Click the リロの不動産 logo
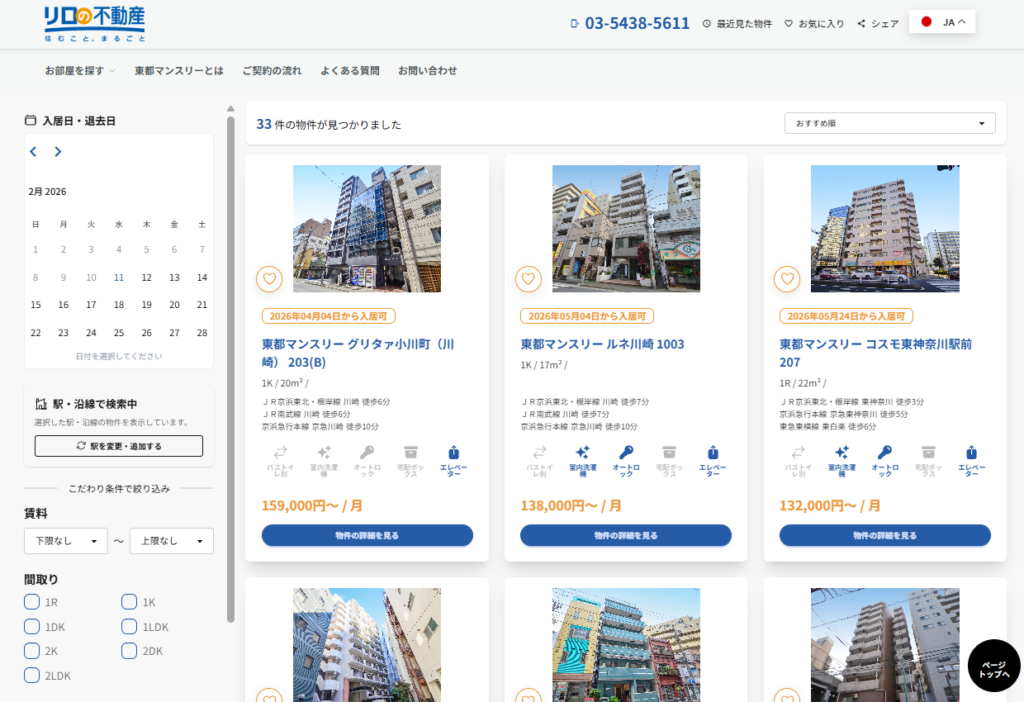The image size is (1024, 702). [x=94, y=23]
